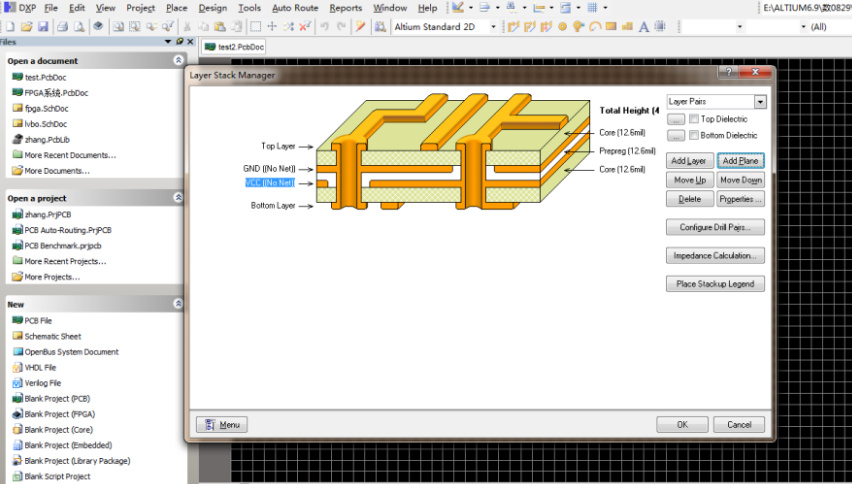
Task: Interactively route connections icon
Action: tap(513, 27)
